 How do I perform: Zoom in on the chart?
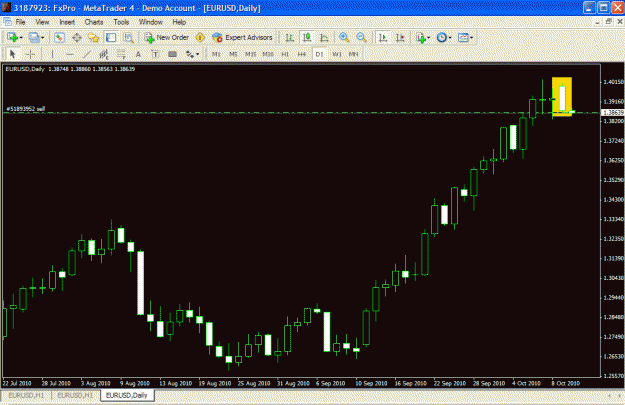(x=344, y=37)
